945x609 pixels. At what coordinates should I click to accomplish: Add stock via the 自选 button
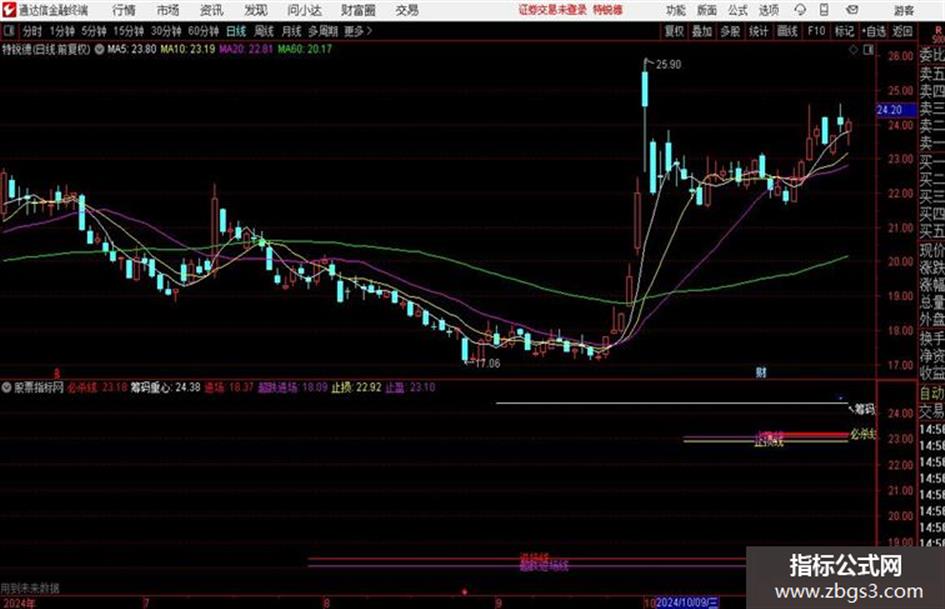tap(874, 31)
